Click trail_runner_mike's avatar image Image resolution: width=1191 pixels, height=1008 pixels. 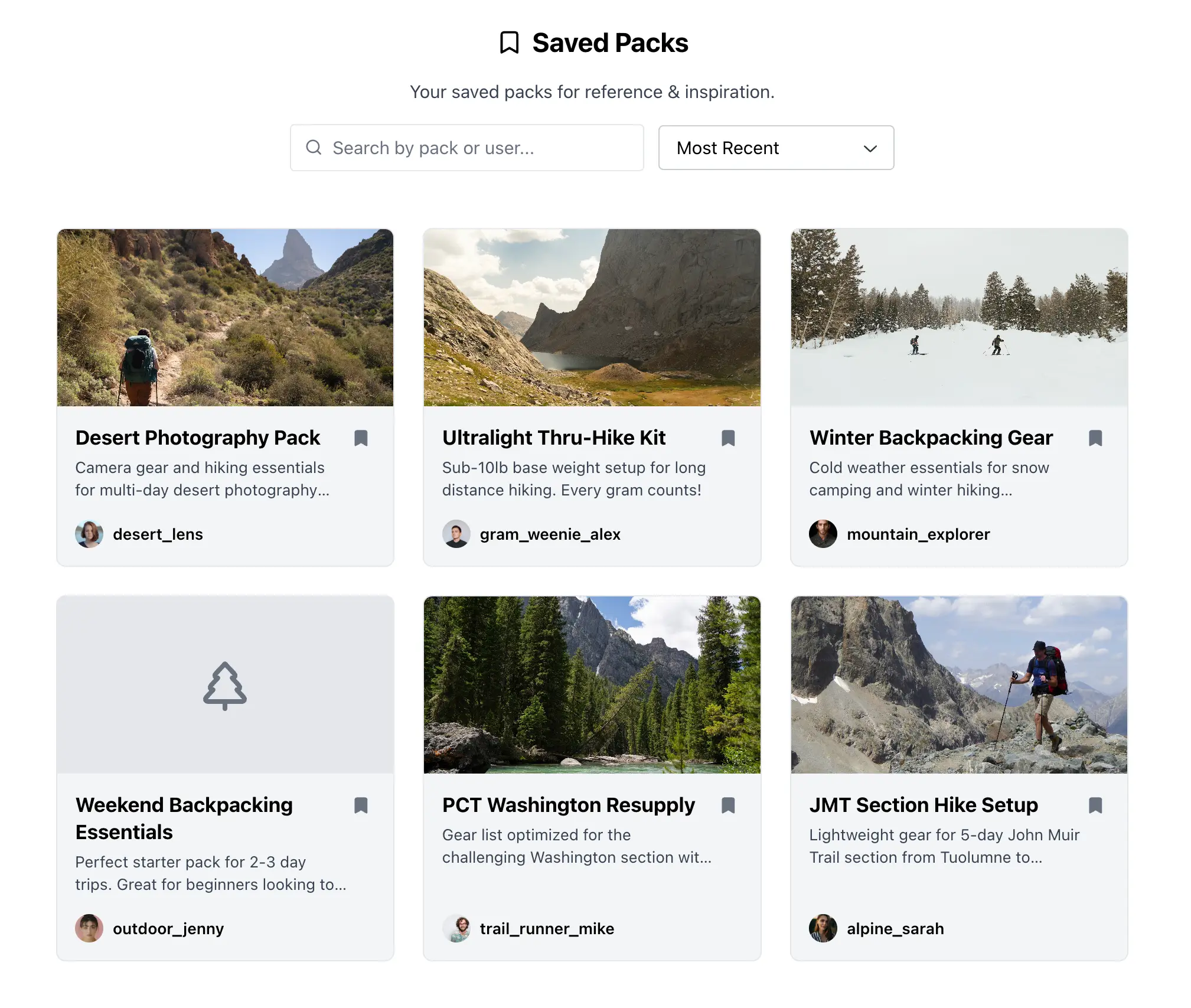[x=456, y=928]
